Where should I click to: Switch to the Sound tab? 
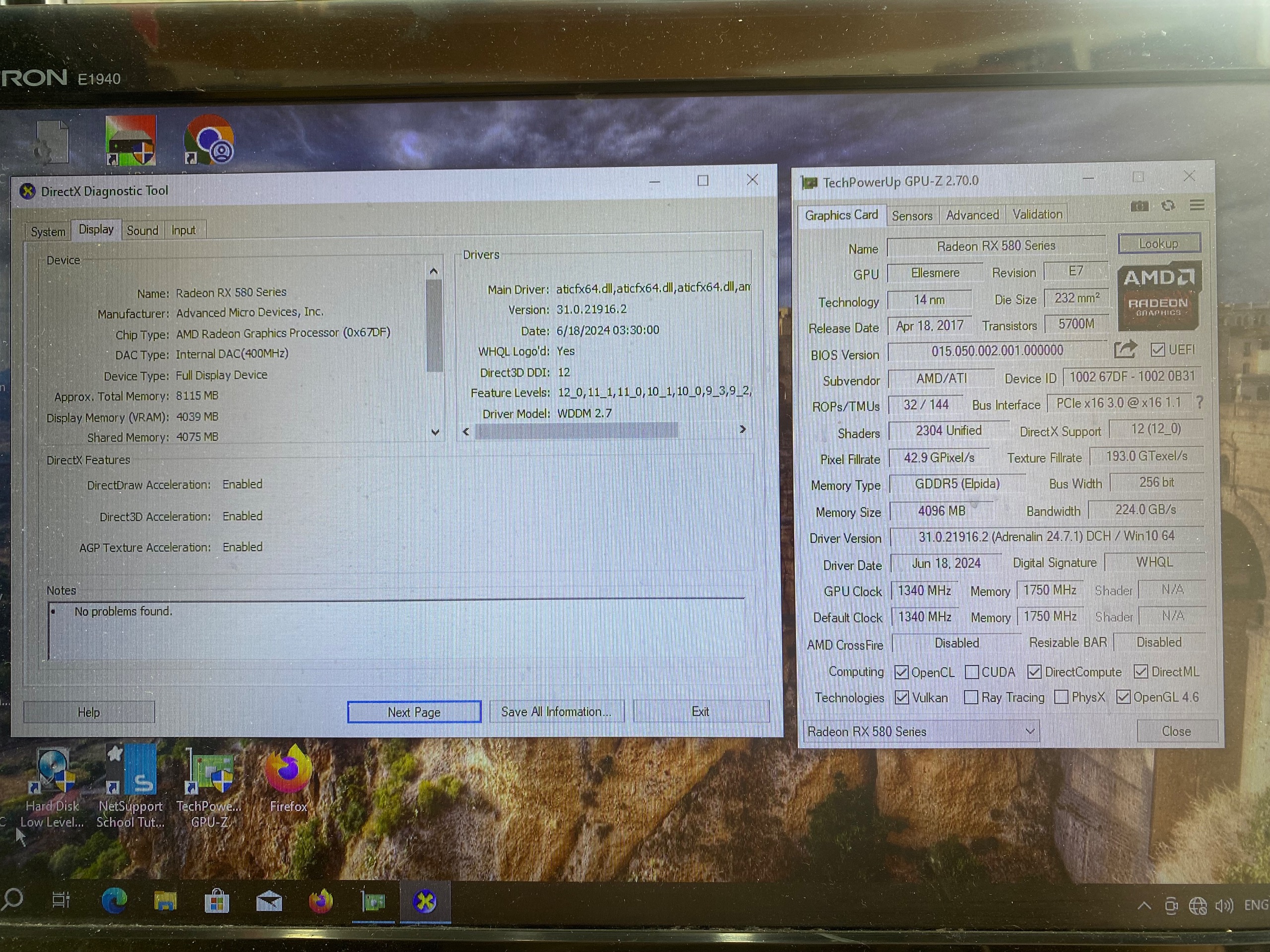pyautogui.click(x=142, y=230)
